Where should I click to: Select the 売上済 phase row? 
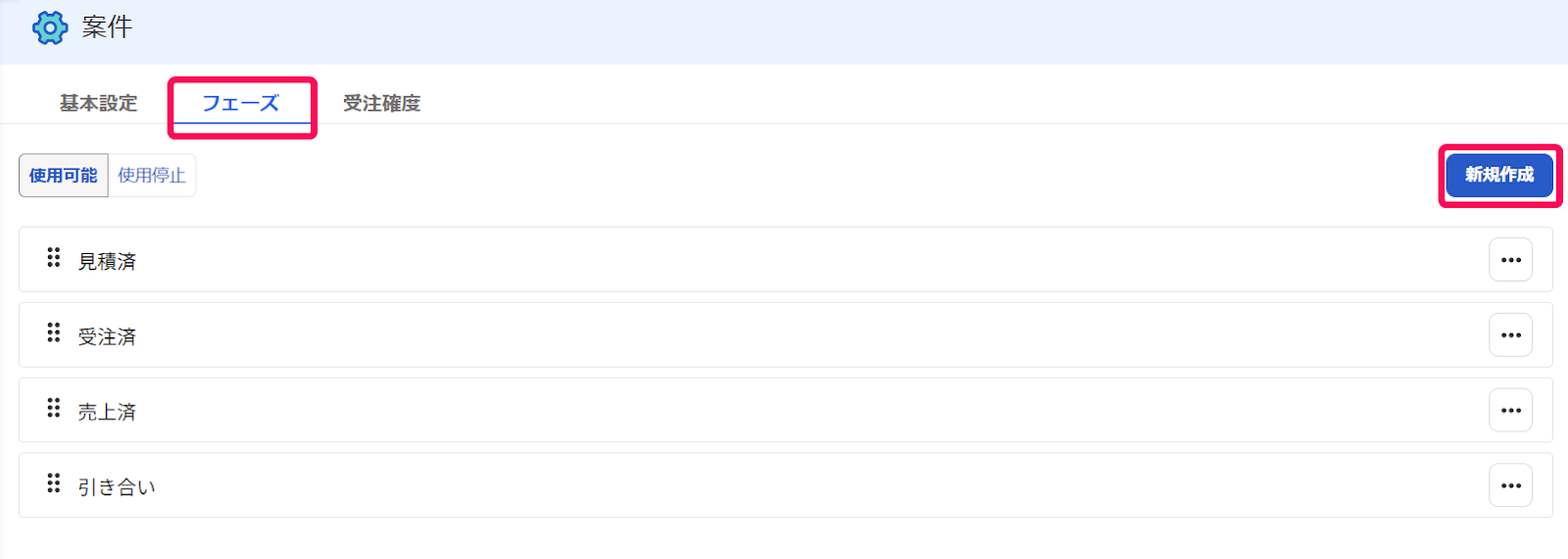(786, 410)
